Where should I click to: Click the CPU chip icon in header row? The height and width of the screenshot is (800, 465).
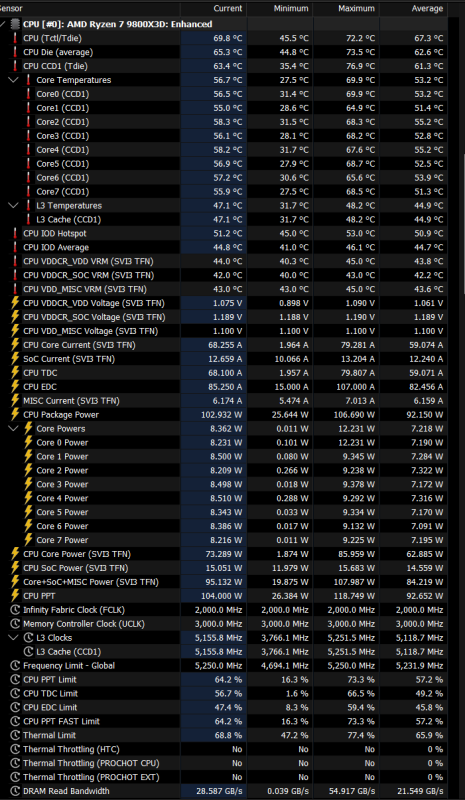coord(15,24)
